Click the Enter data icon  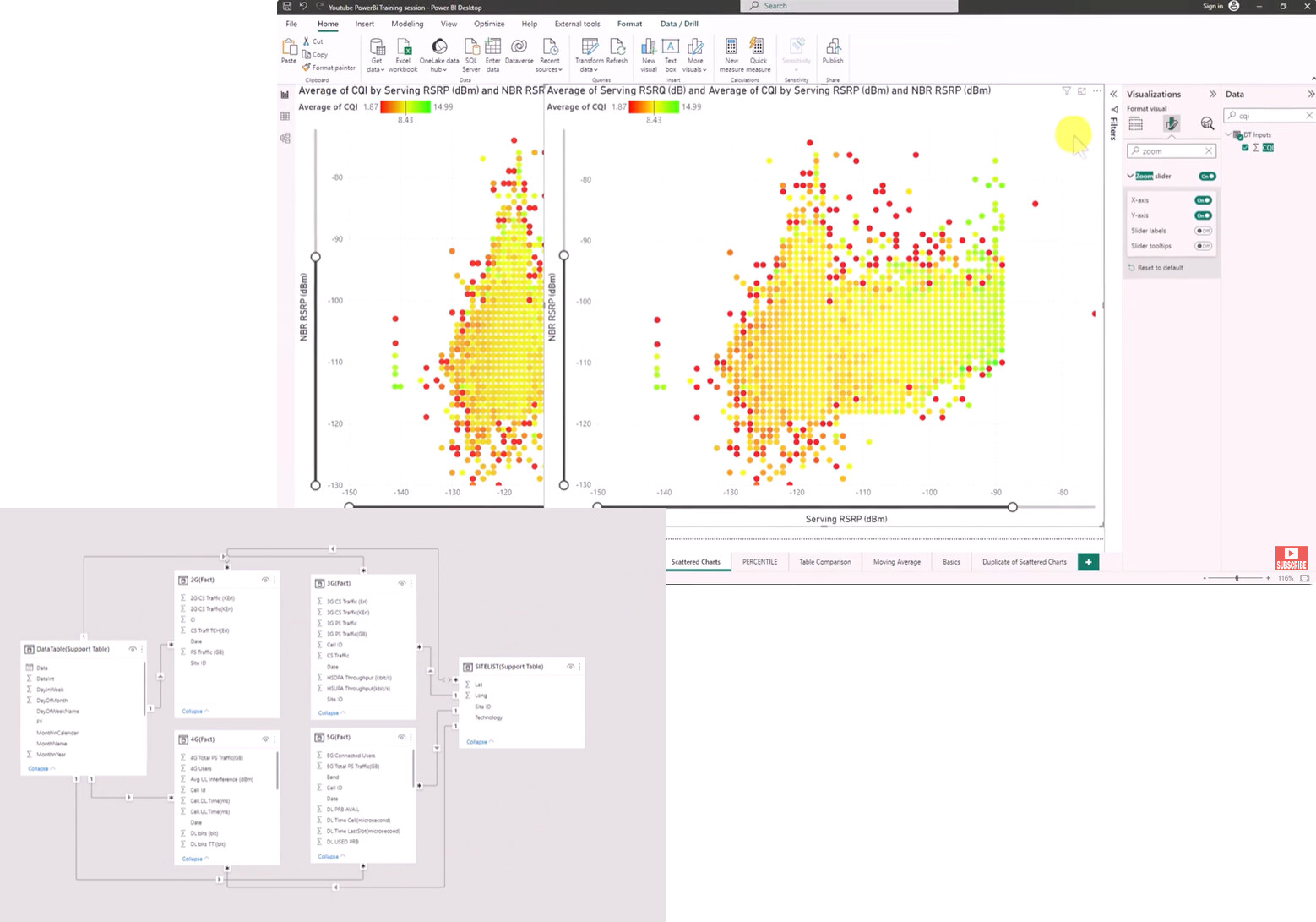coord(493,55)
